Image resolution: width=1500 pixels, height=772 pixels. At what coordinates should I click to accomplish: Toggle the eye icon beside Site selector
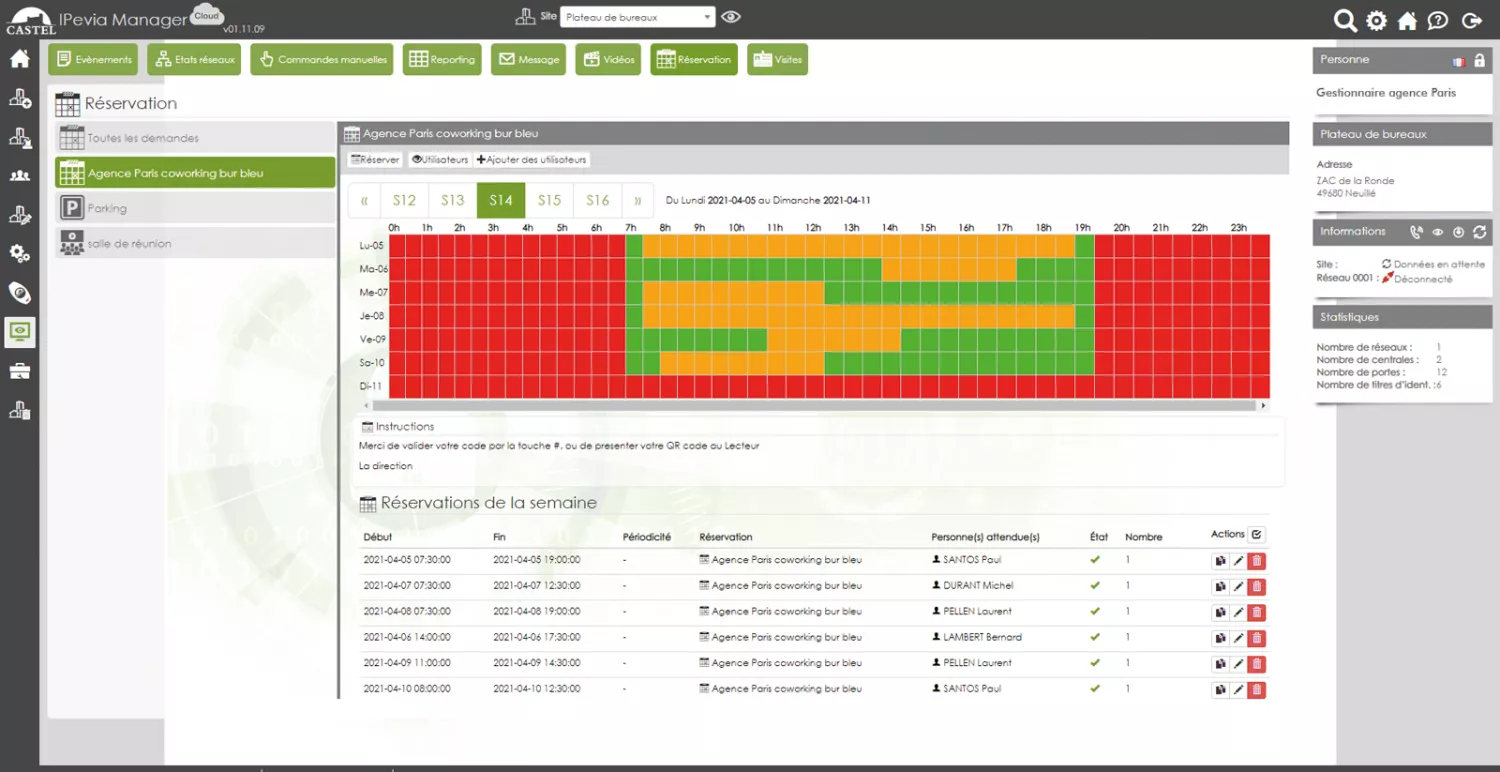pyautogui.click(x=731, y=17)
